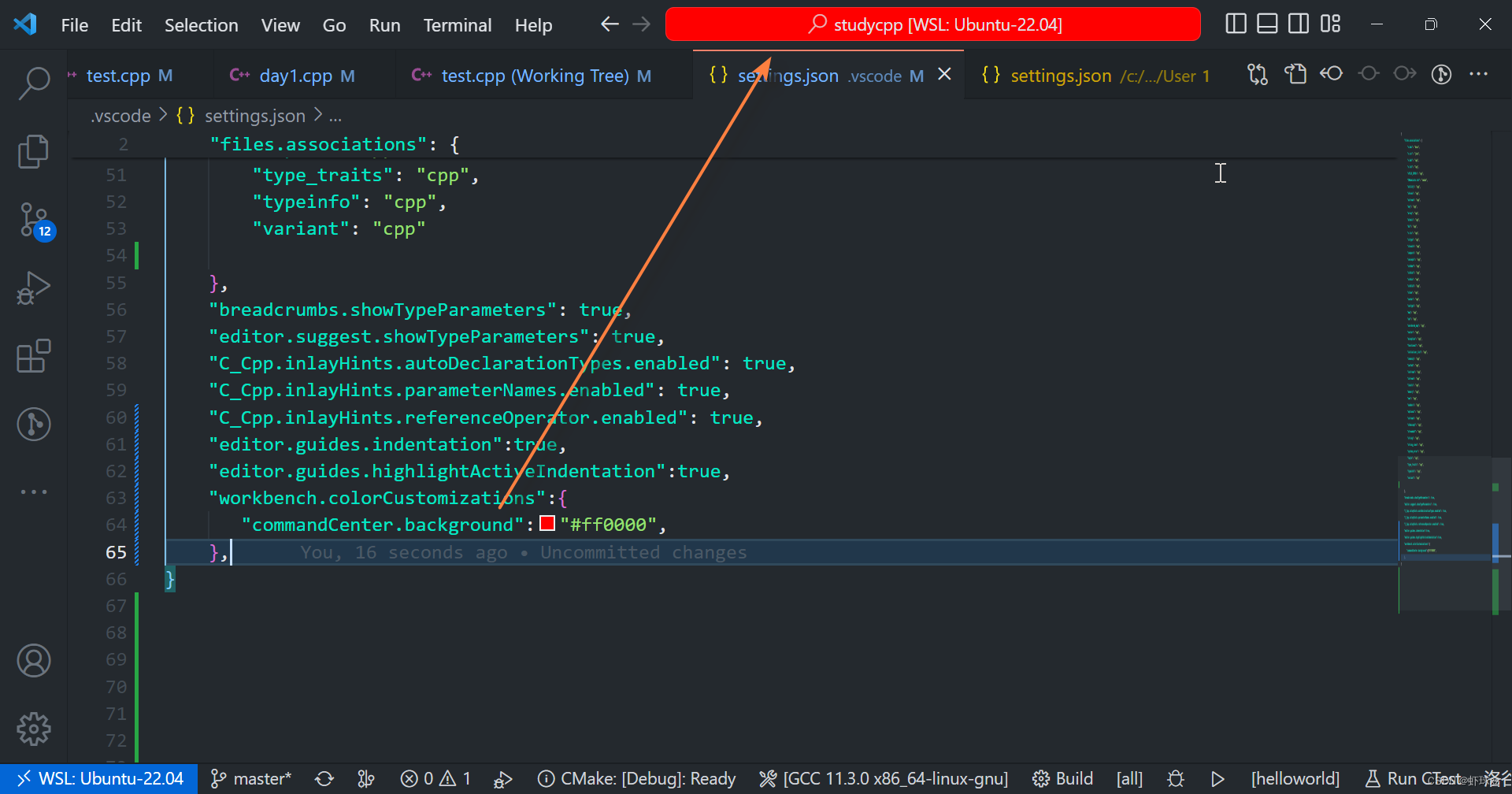
Task: Click the git graph icon in status bar
Action: coord(366,779)
